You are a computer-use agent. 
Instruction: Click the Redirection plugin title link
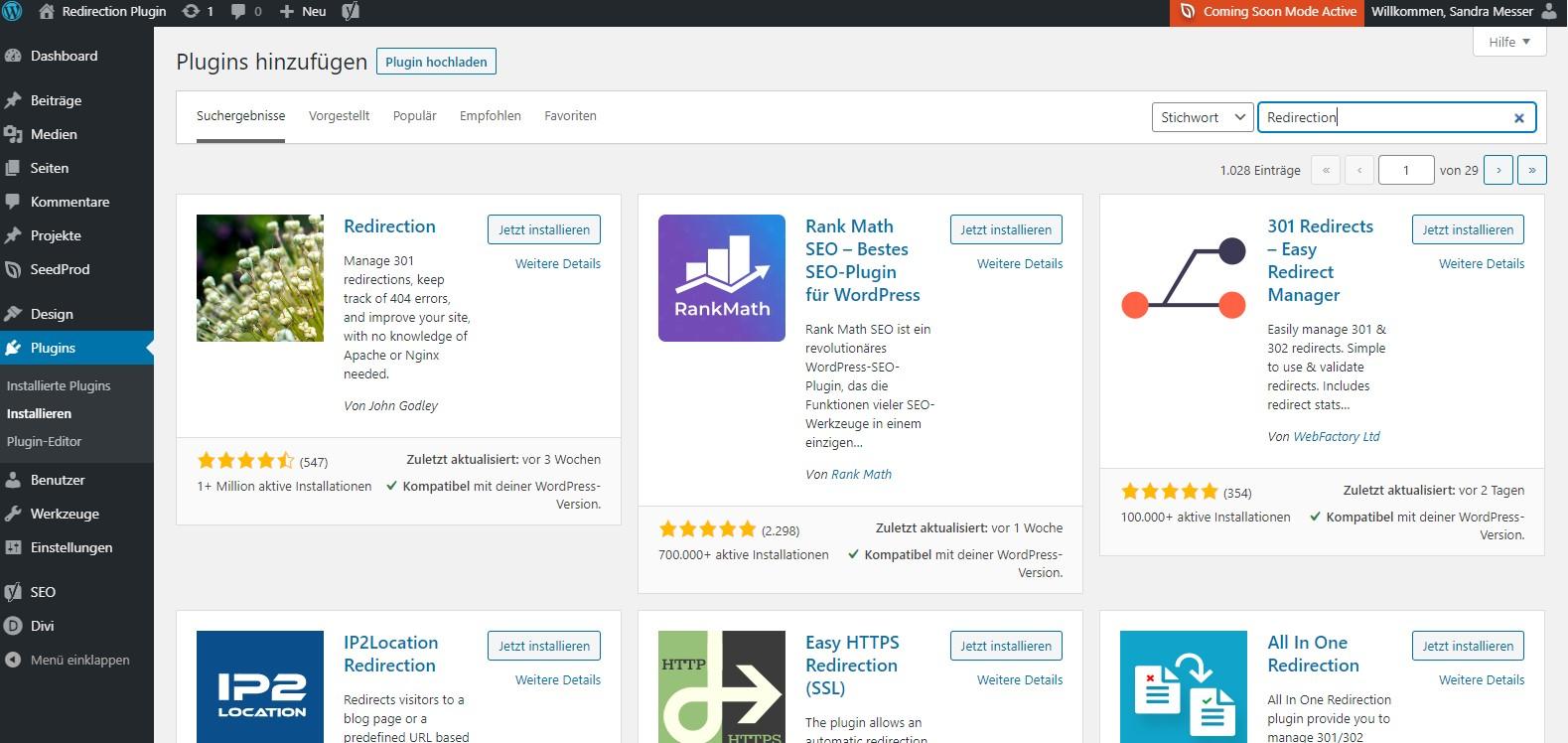389,226
